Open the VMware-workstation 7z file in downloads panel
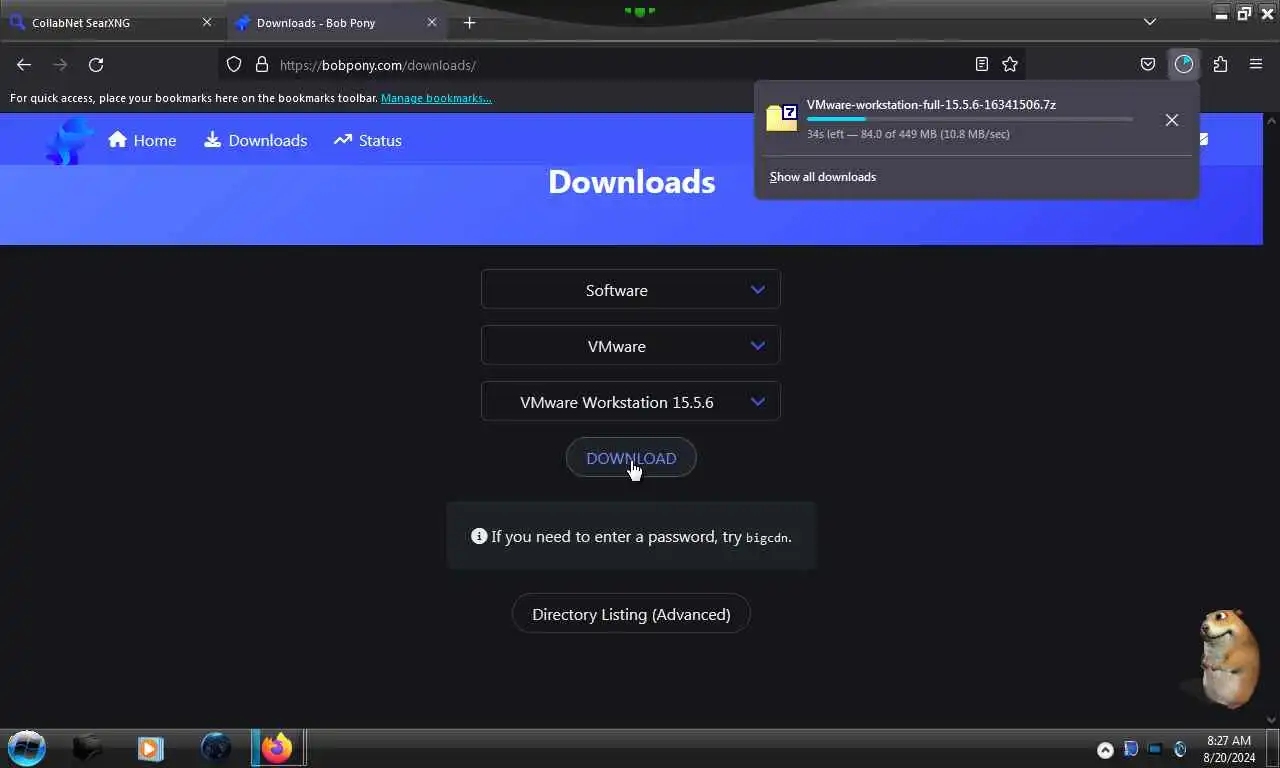The width and height of the screenshot is (1280, 768). pyautogui.click(x=931, y=104)
